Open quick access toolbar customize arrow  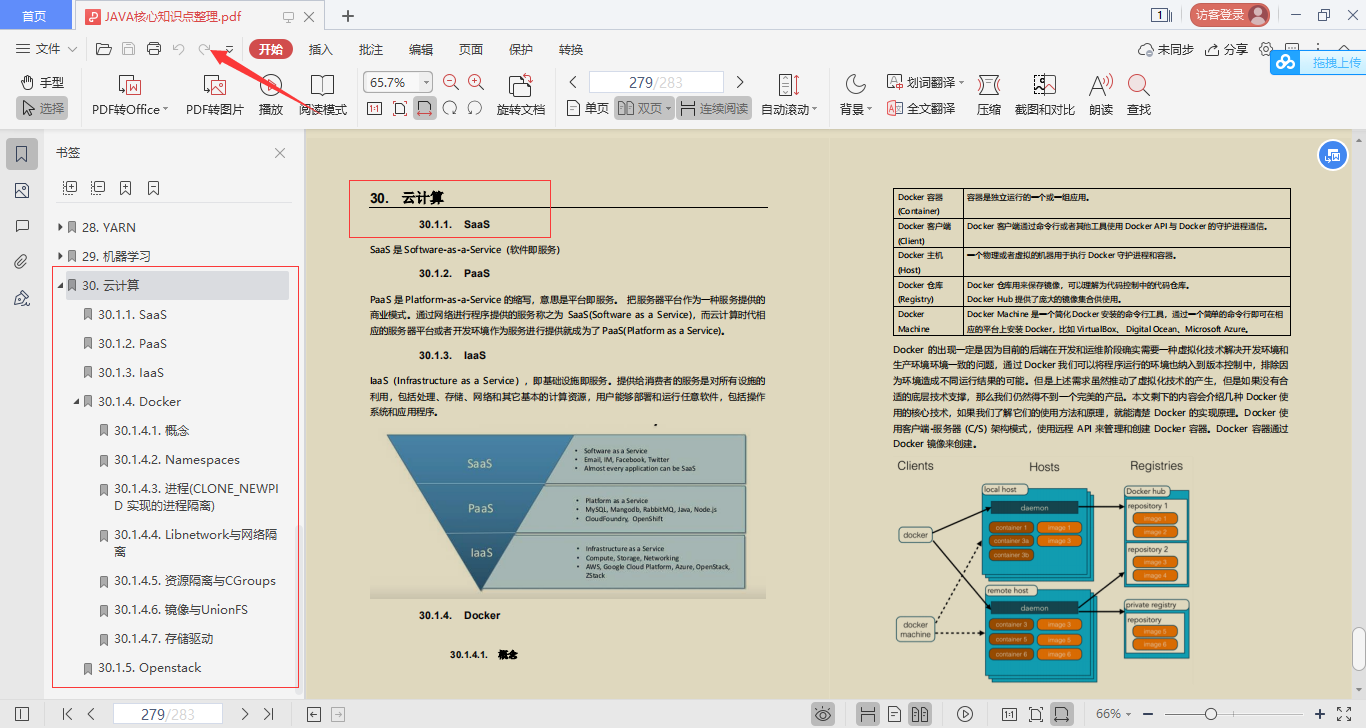tap(229, 49)
